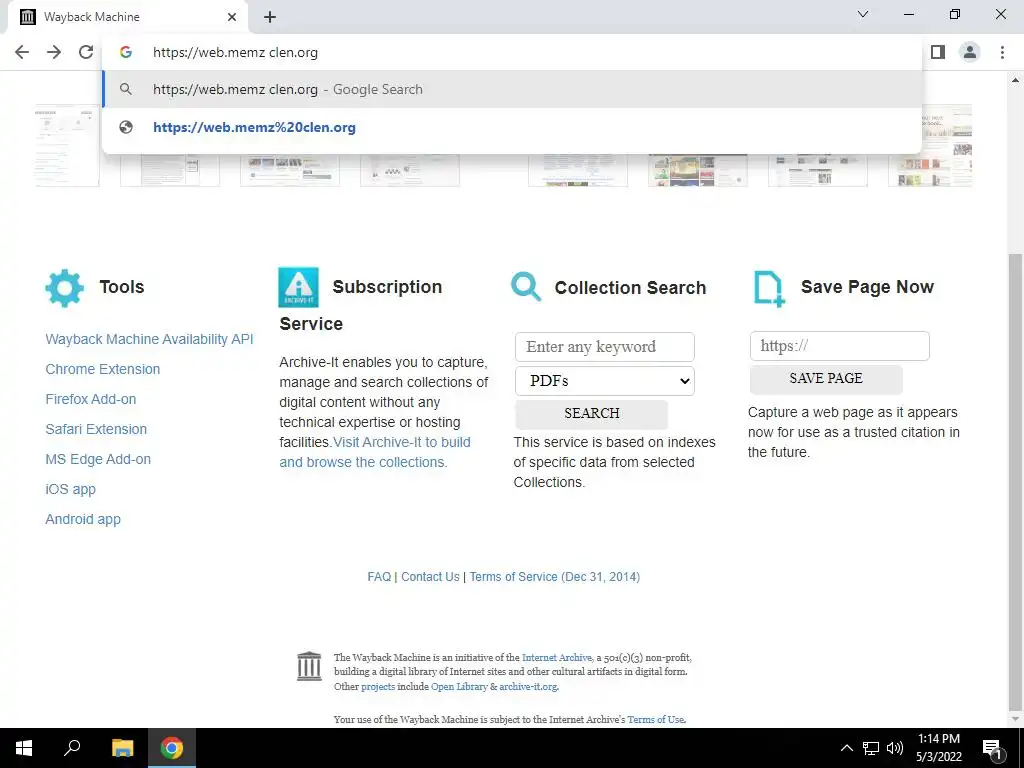1024x768 pixels.
Task: Open the Contact Us link
Action: pos(430,577)
